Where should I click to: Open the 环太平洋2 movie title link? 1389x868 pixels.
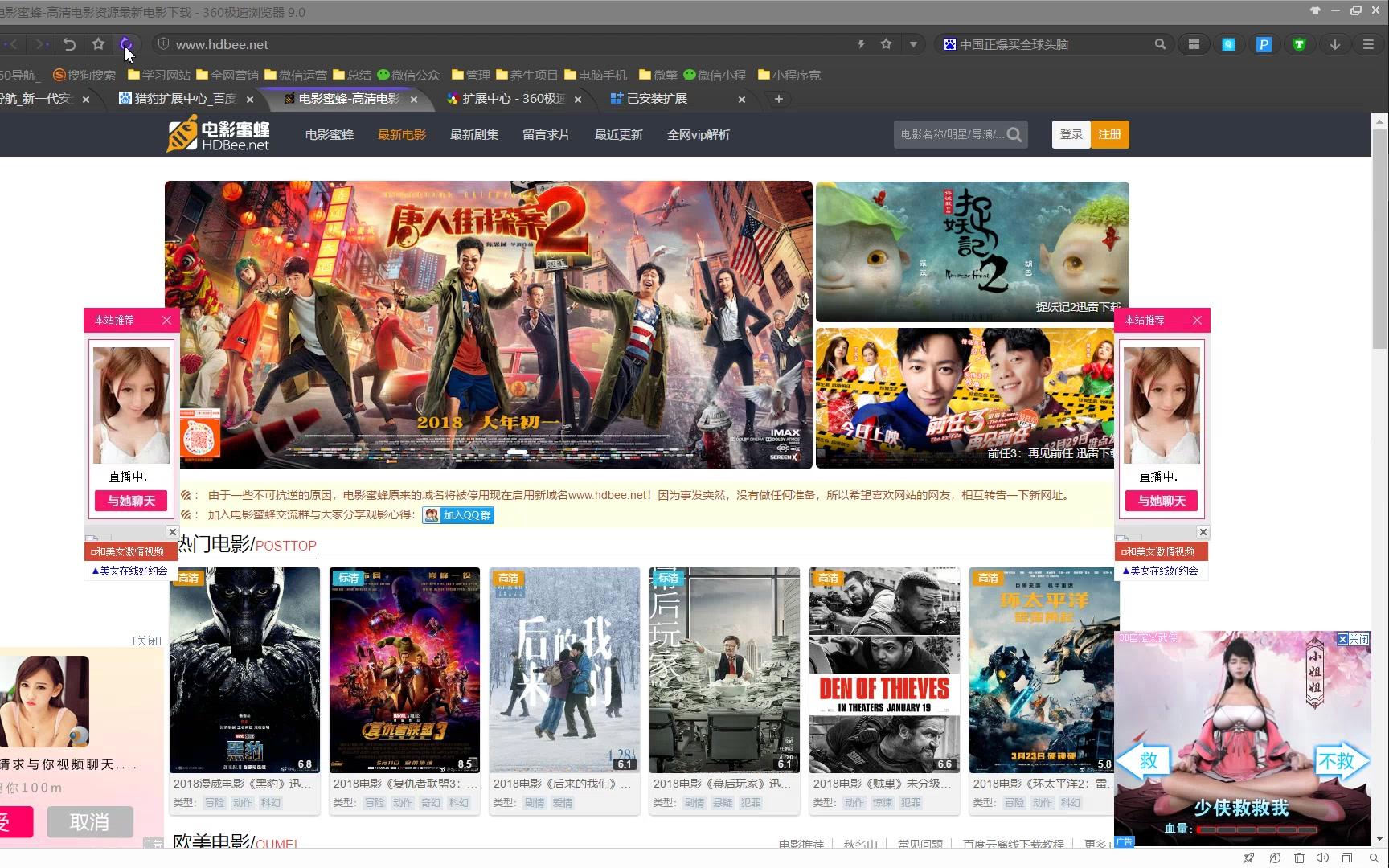click(x=1042, y=784)
